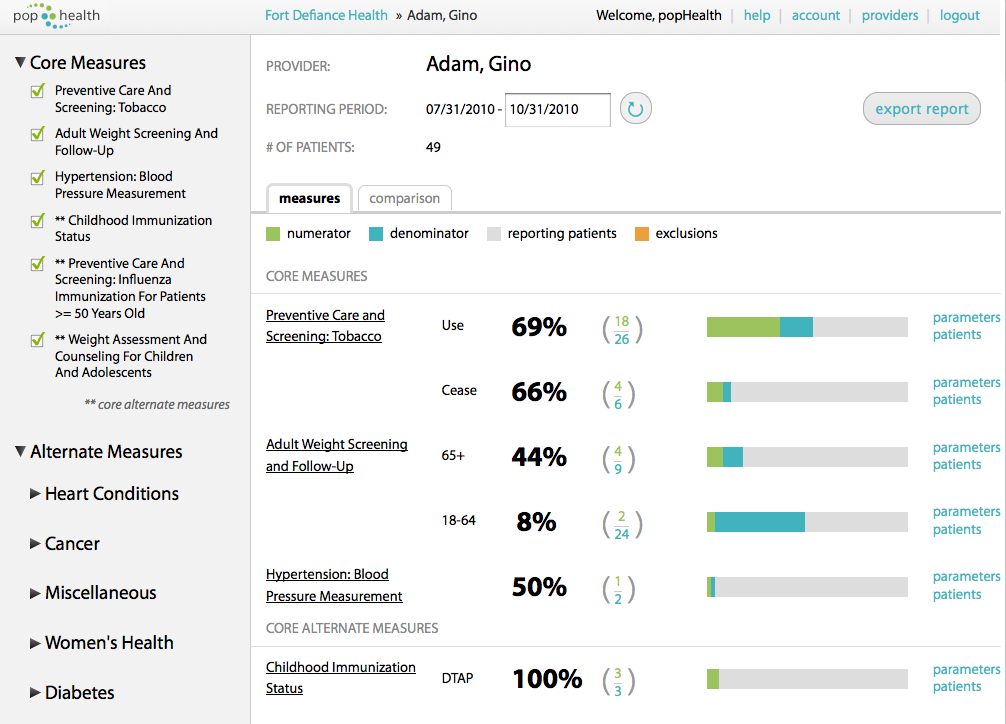Open parameters for Hypertension: Blood Pressure Measurement

point(965,576)
